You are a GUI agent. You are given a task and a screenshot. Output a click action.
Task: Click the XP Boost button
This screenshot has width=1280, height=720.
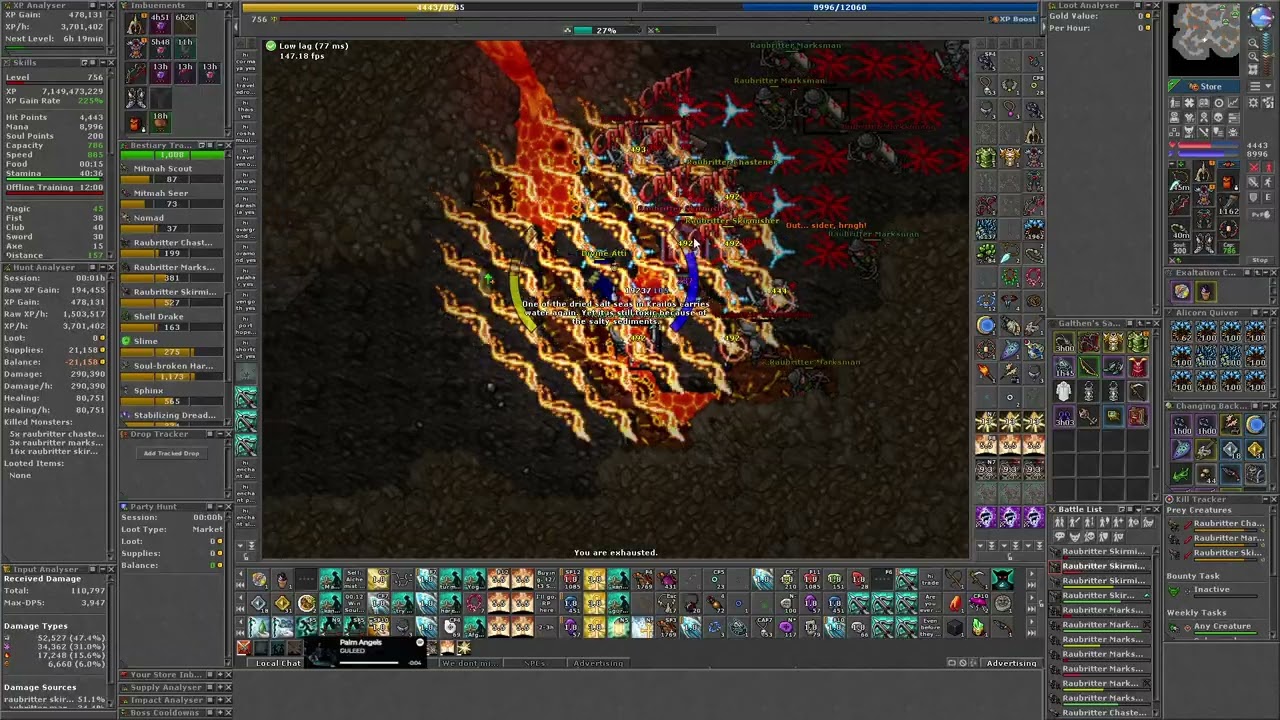point(1013,19)
